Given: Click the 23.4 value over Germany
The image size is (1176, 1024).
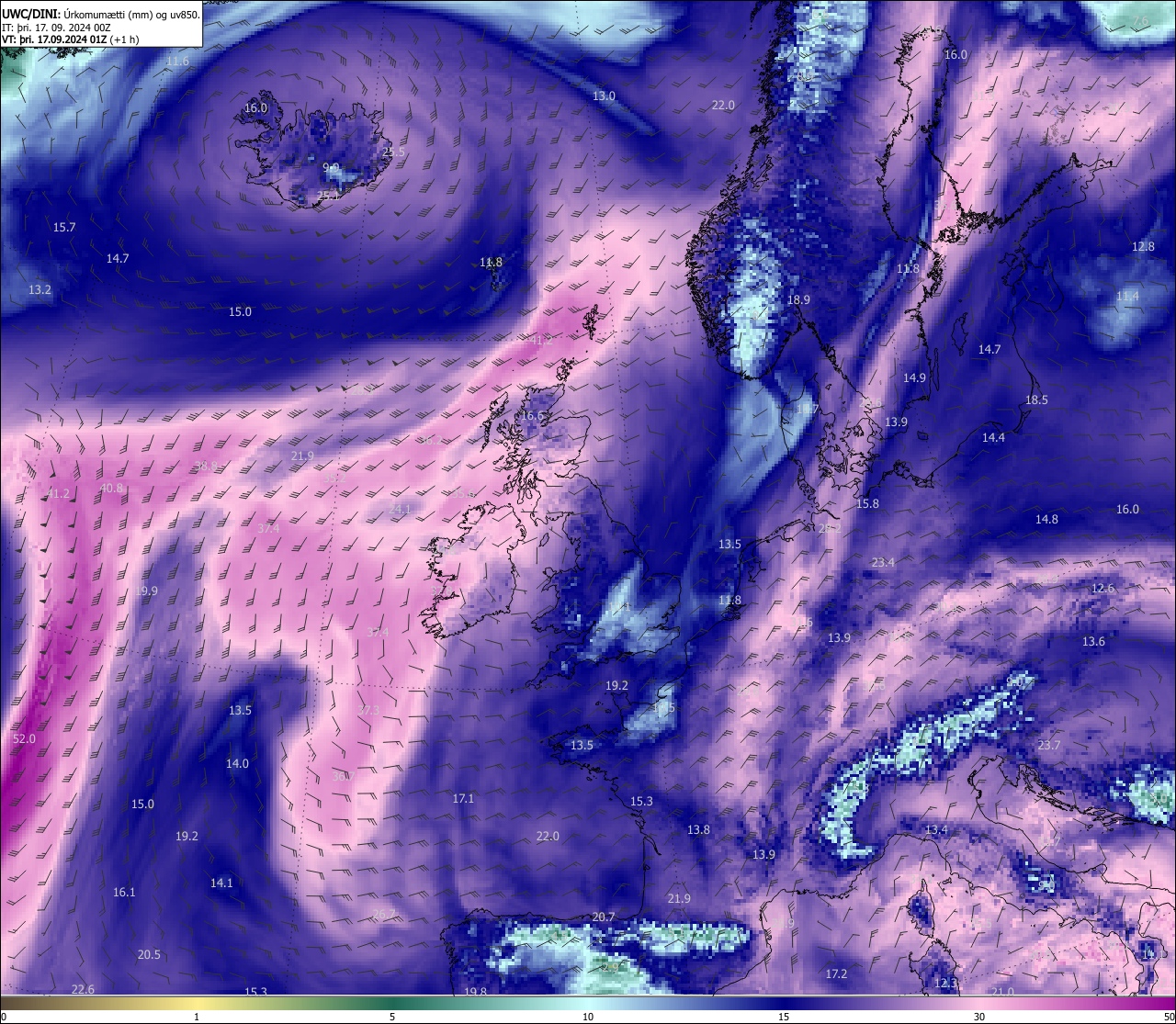Looking at the screenshot, I should (883, 562).
